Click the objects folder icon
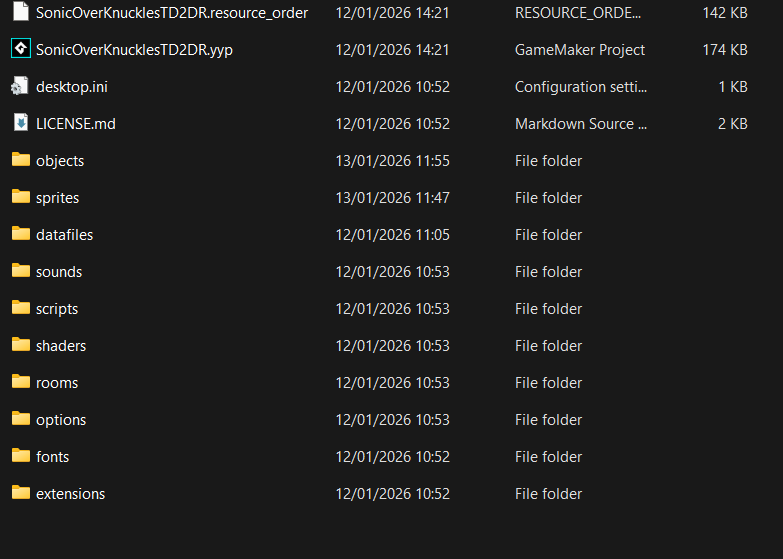Viewport: 783px width, 559px height. [21, 160]
